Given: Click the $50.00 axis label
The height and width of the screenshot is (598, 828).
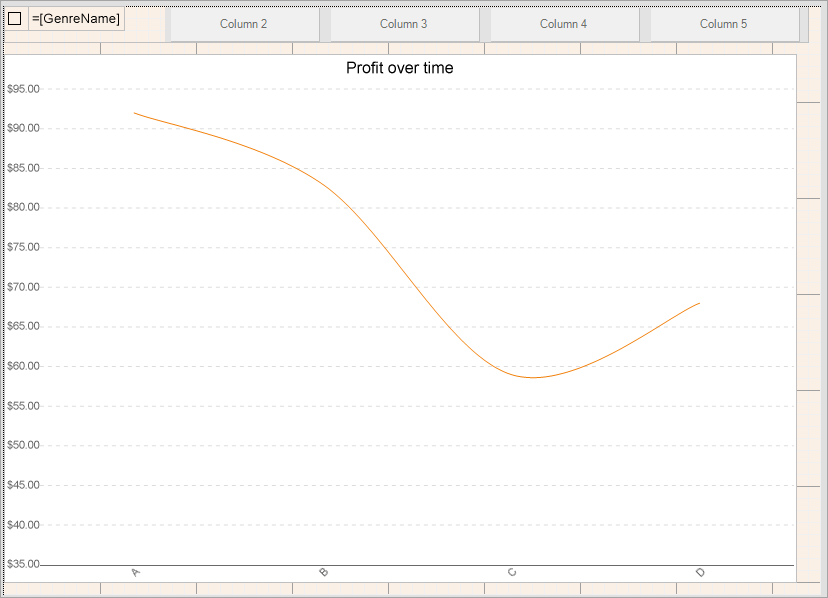Looking at the screenshot, I should tap(23, 445).
